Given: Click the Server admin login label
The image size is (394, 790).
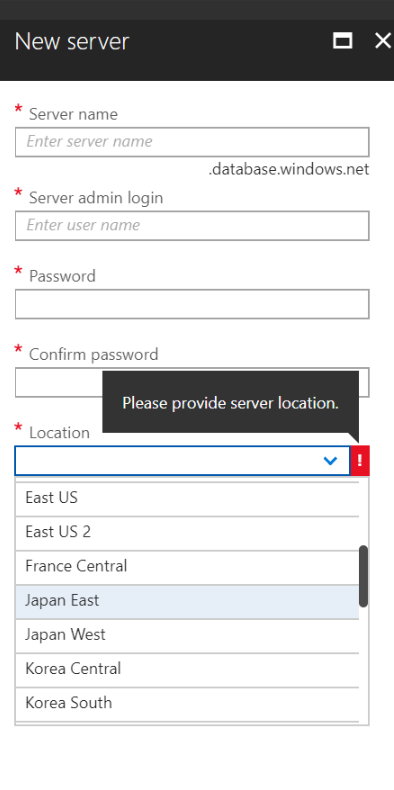Looking at the screenshot, I should pos(96,198).
